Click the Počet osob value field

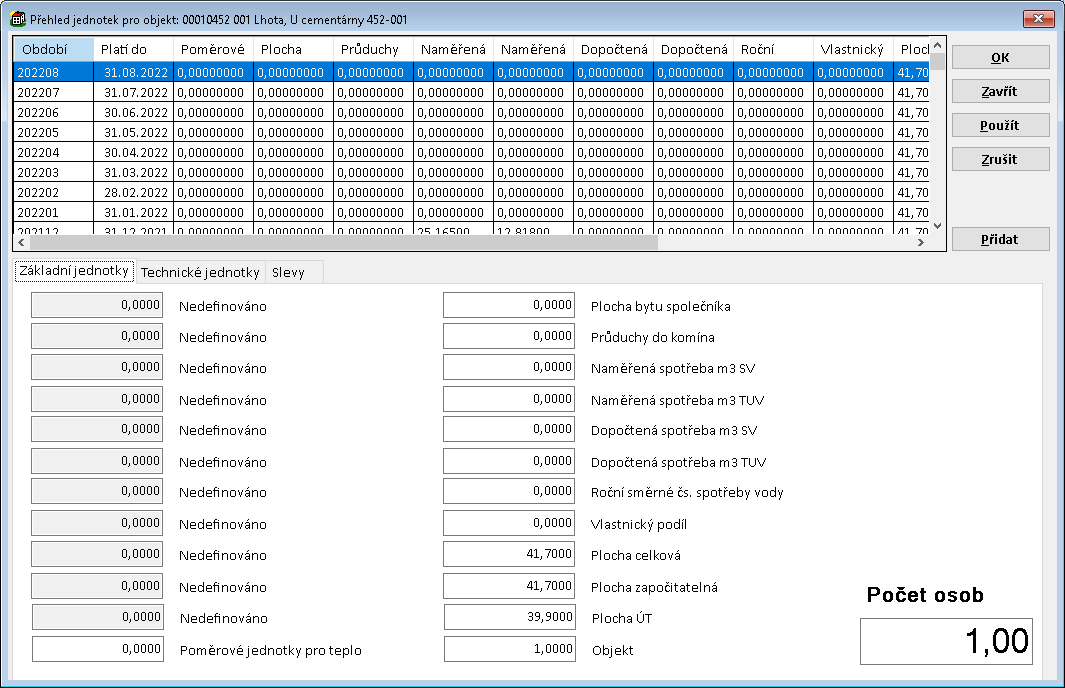[x=946, y=641]
